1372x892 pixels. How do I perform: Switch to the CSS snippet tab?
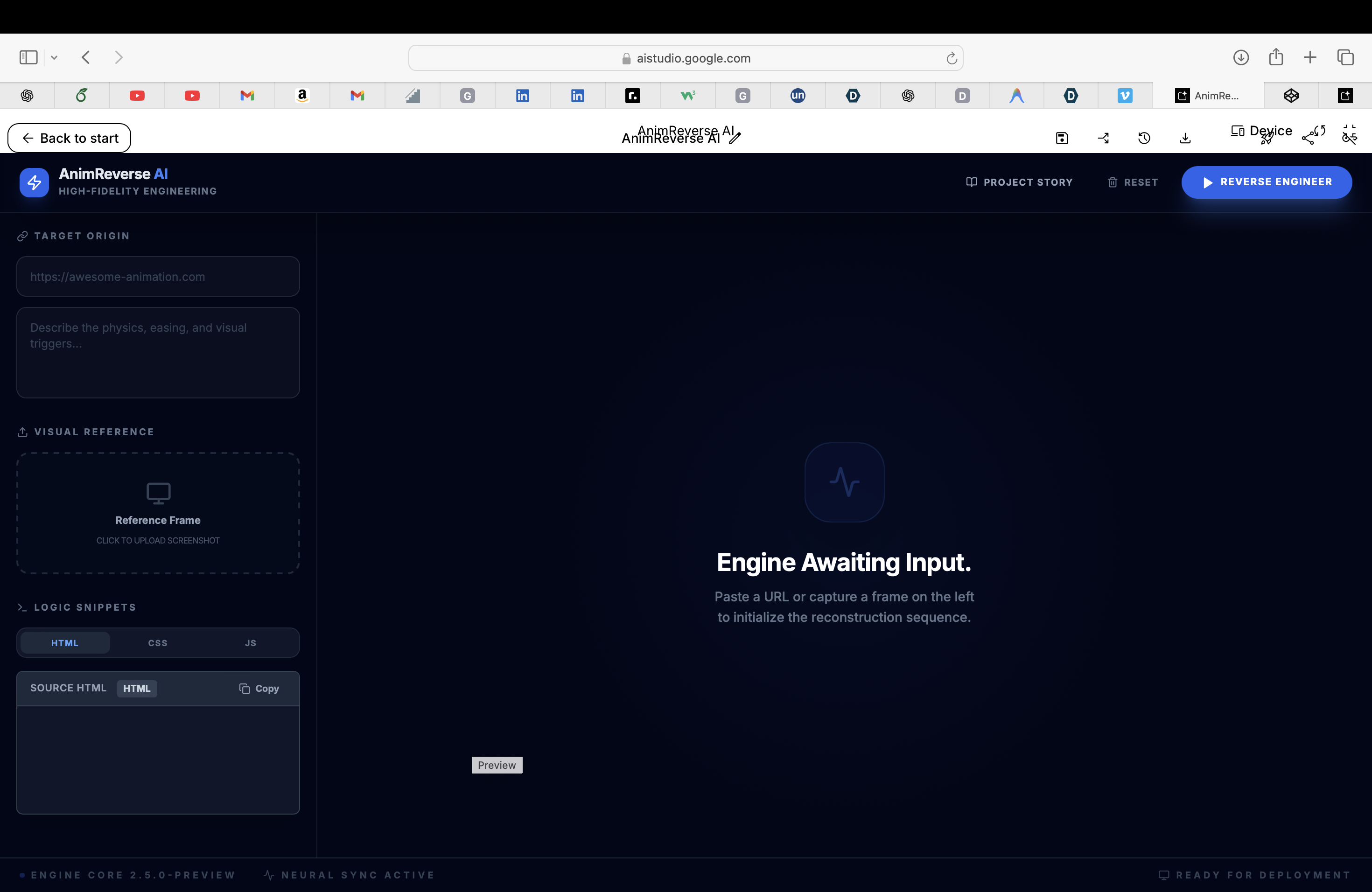[157, 643]
